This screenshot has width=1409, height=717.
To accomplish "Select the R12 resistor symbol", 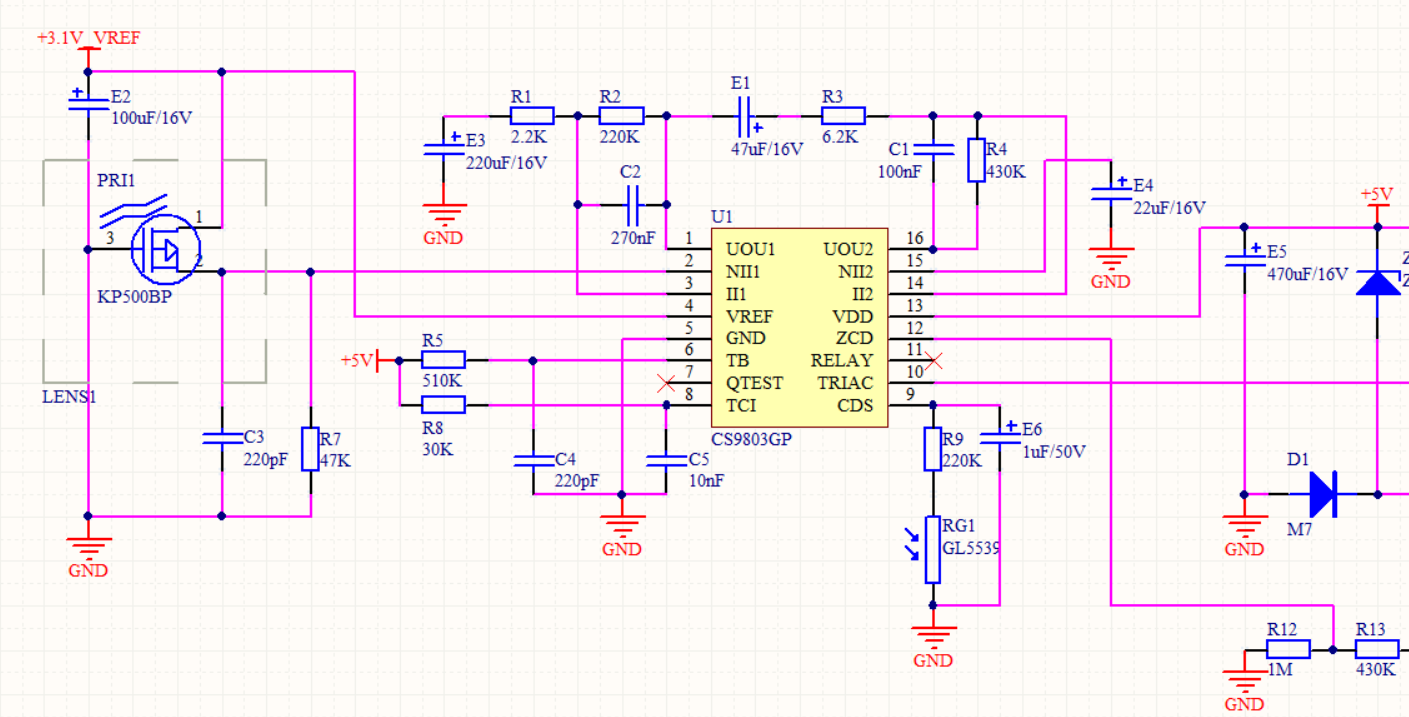I will point(1288,649).
